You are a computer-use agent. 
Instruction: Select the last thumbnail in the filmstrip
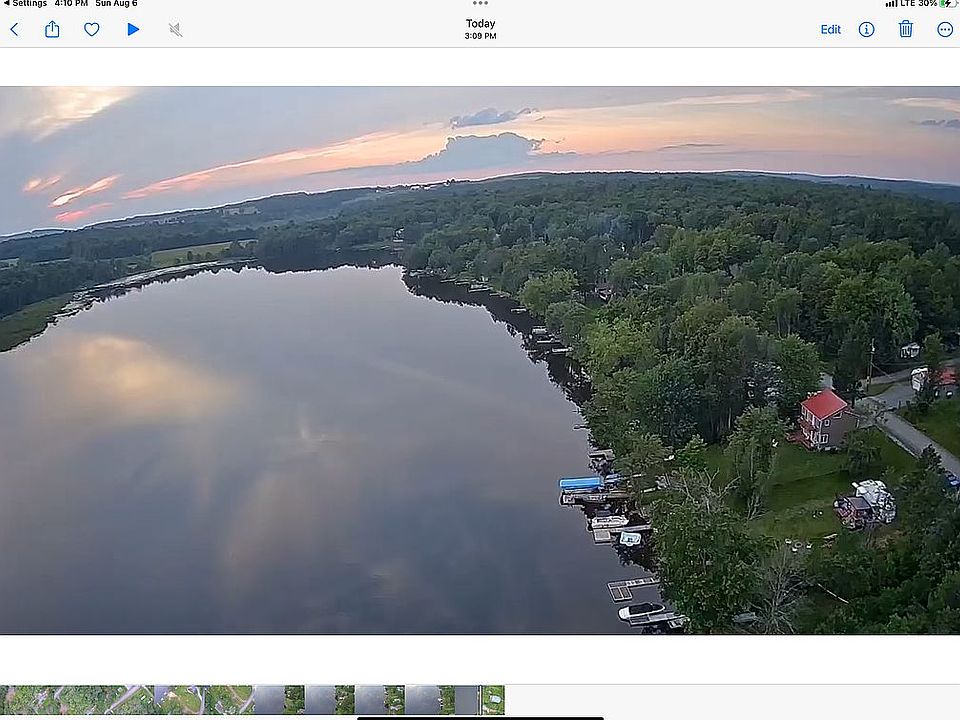coord(493,699)
